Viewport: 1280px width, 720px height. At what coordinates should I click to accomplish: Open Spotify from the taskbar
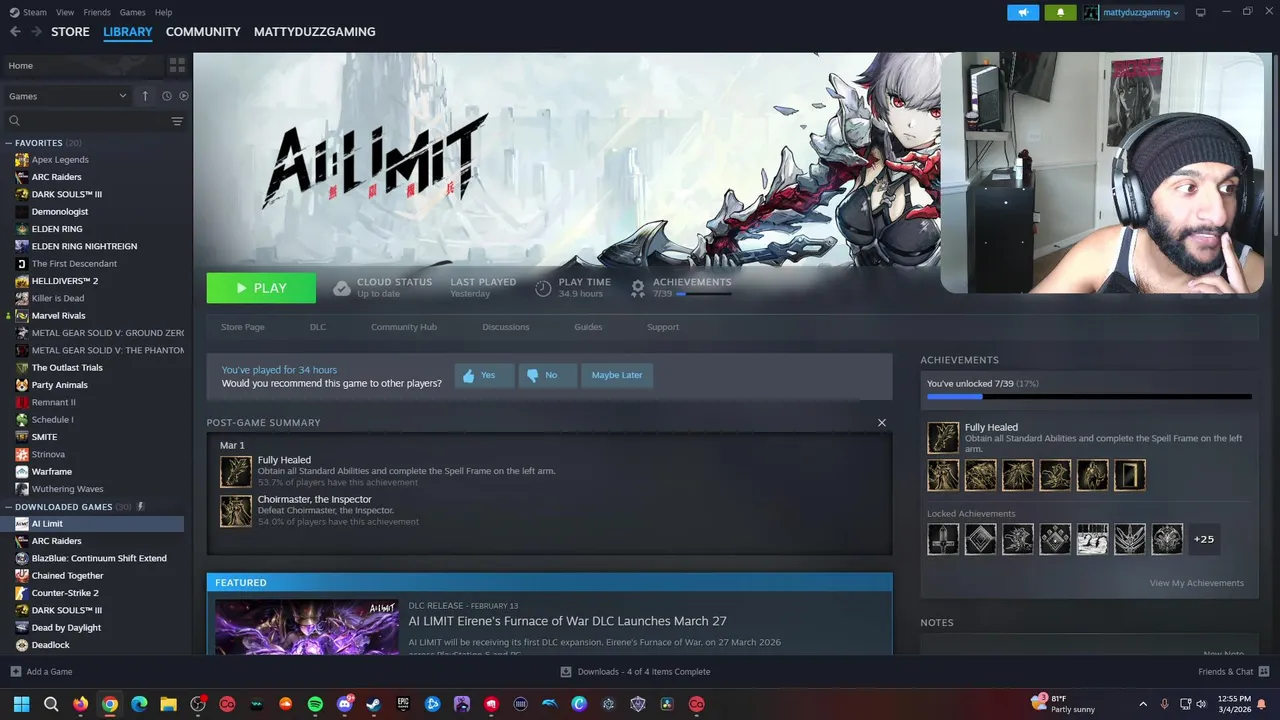point(315,704)
